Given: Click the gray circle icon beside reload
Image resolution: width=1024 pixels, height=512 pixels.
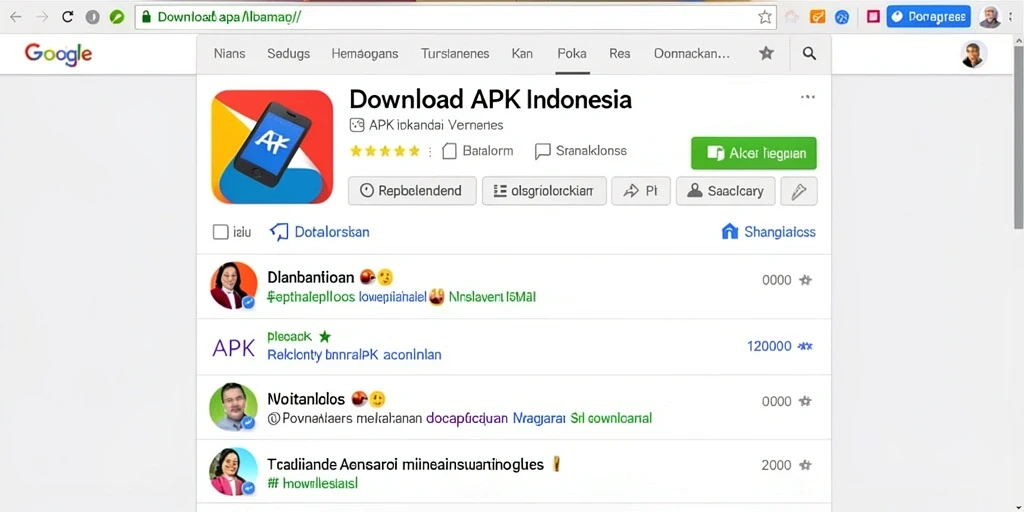Looking at the screenshot, I should [93, 17].
